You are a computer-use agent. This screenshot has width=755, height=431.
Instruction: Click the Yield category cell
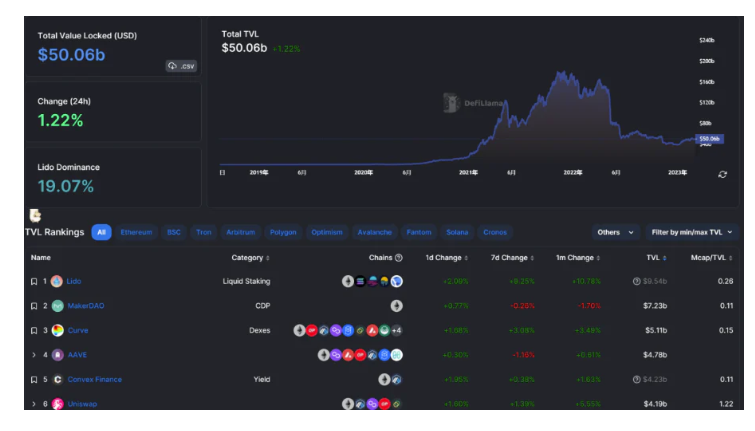coord(262,379)
